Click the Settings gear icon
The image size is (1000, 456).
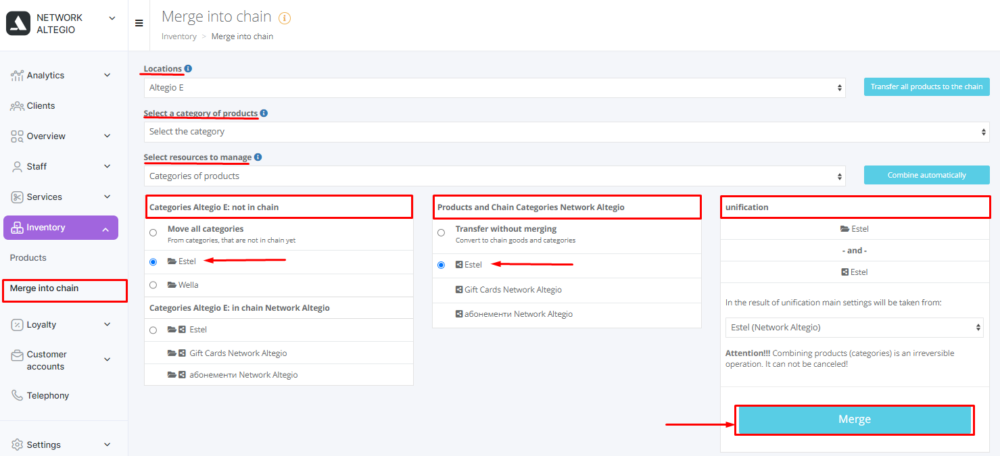pyautogui.click(x=17, y=445)
